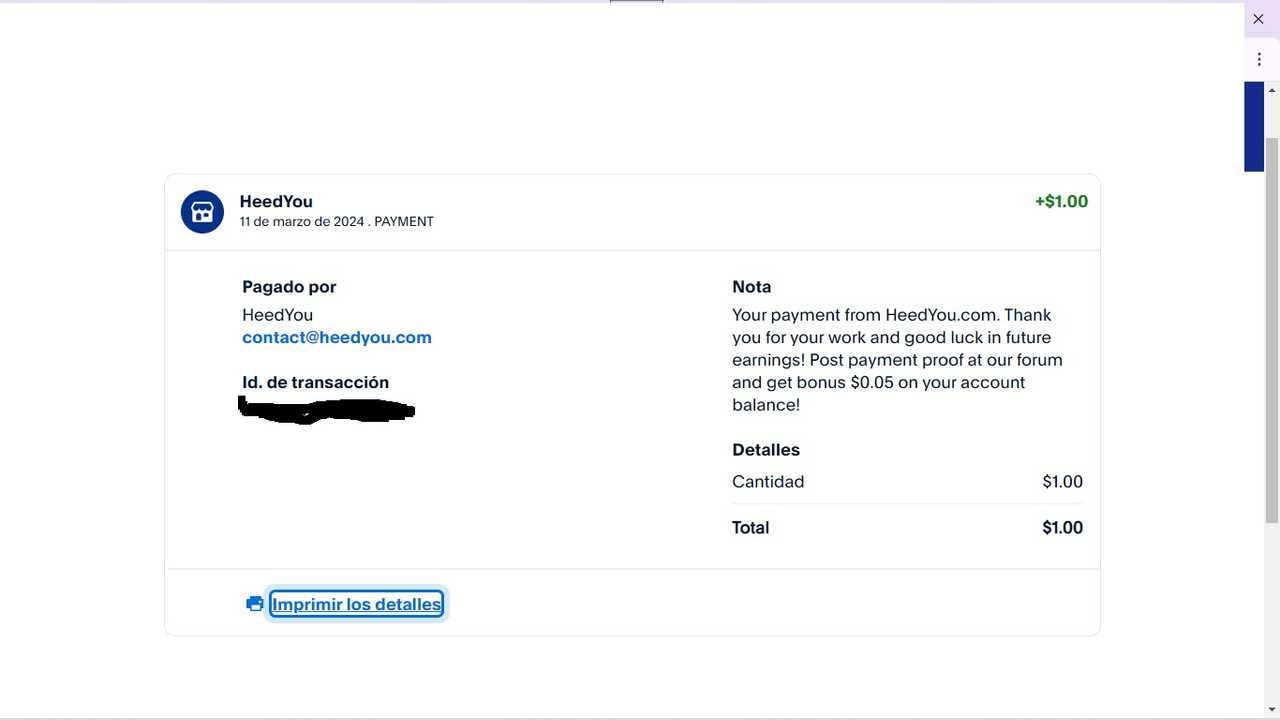Image resolution: width=1280 pixels, height=720 pixels.
Task: Click the Cantidad $1.00 value
Action: (1062, 482)
